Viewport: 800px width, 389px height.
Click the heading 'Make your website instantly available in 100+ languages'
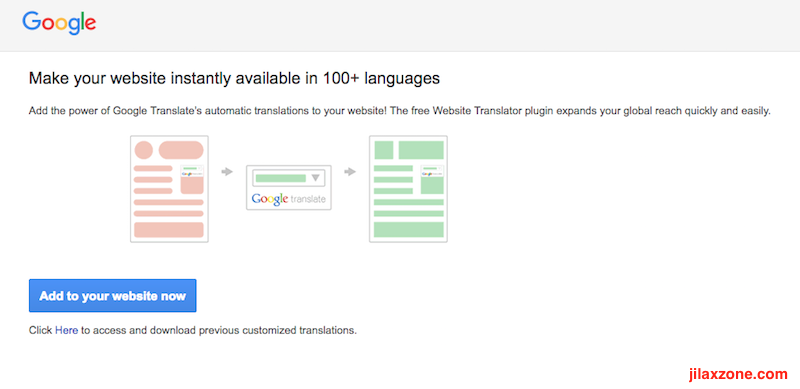(234, 79)
